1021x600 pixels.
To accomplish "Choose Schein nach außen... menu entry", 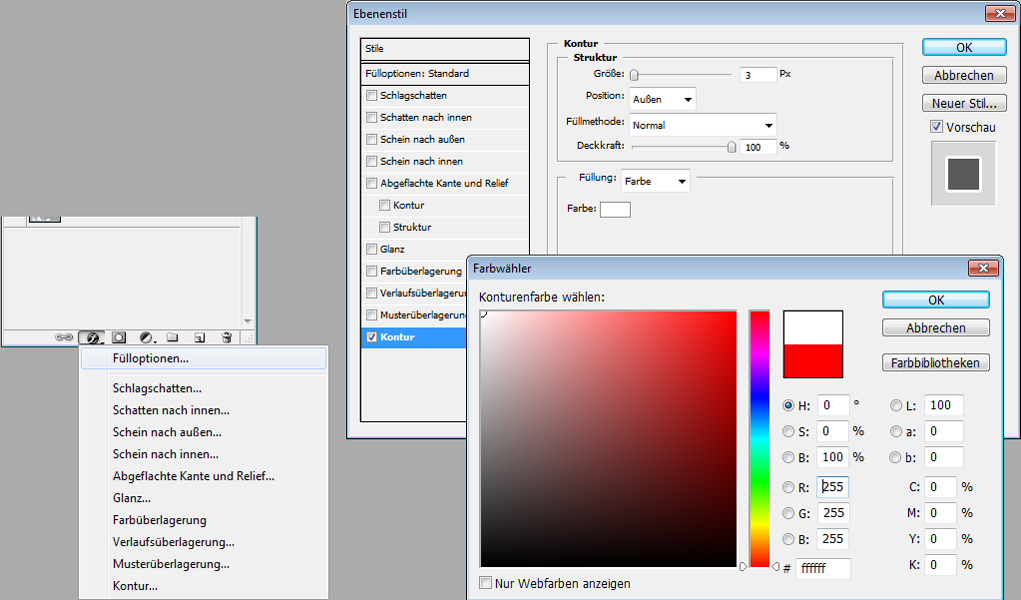I will 203,432.
